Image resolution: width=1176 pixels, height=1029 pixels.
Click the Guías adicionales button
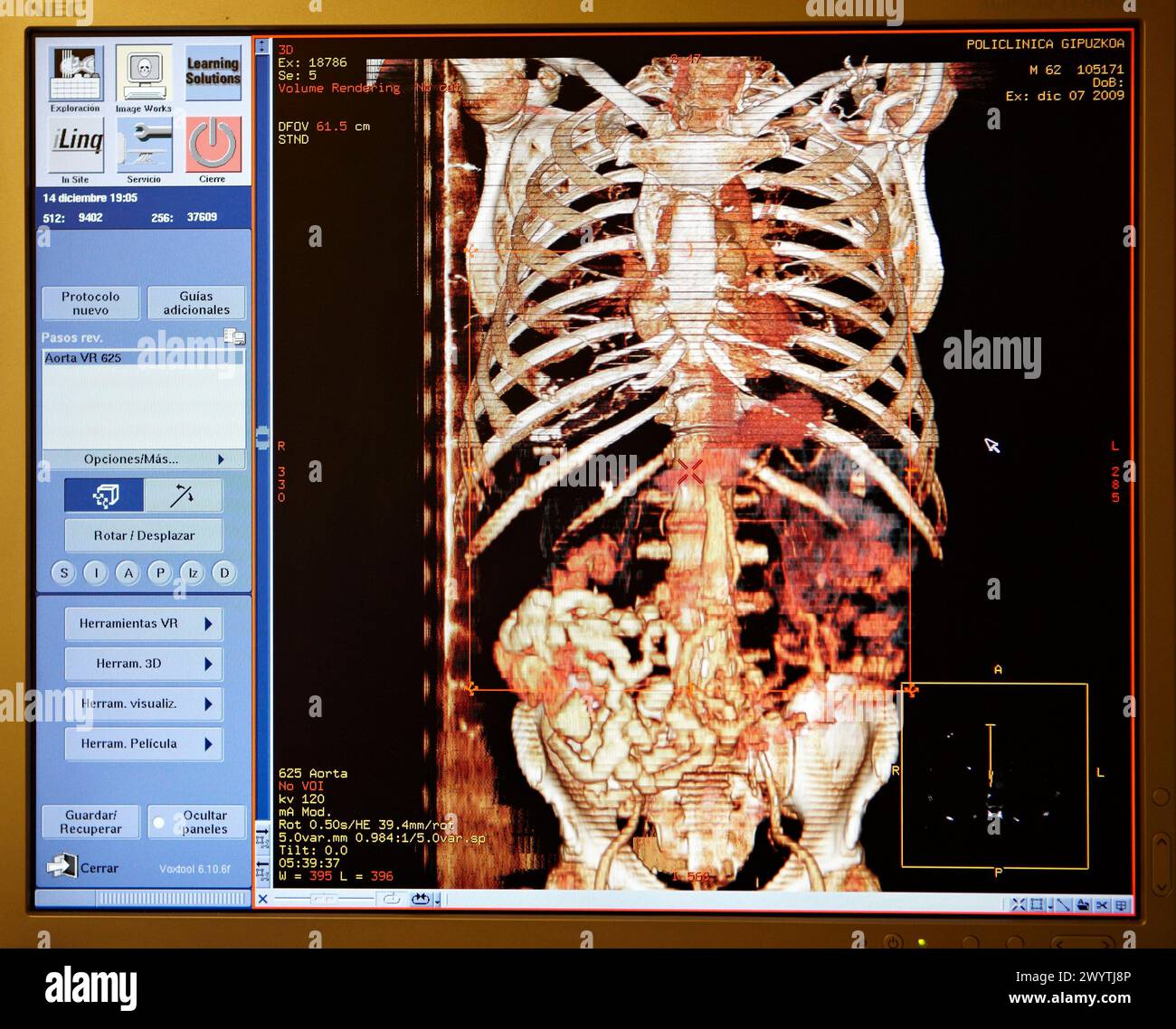click(x=196, y=303)
